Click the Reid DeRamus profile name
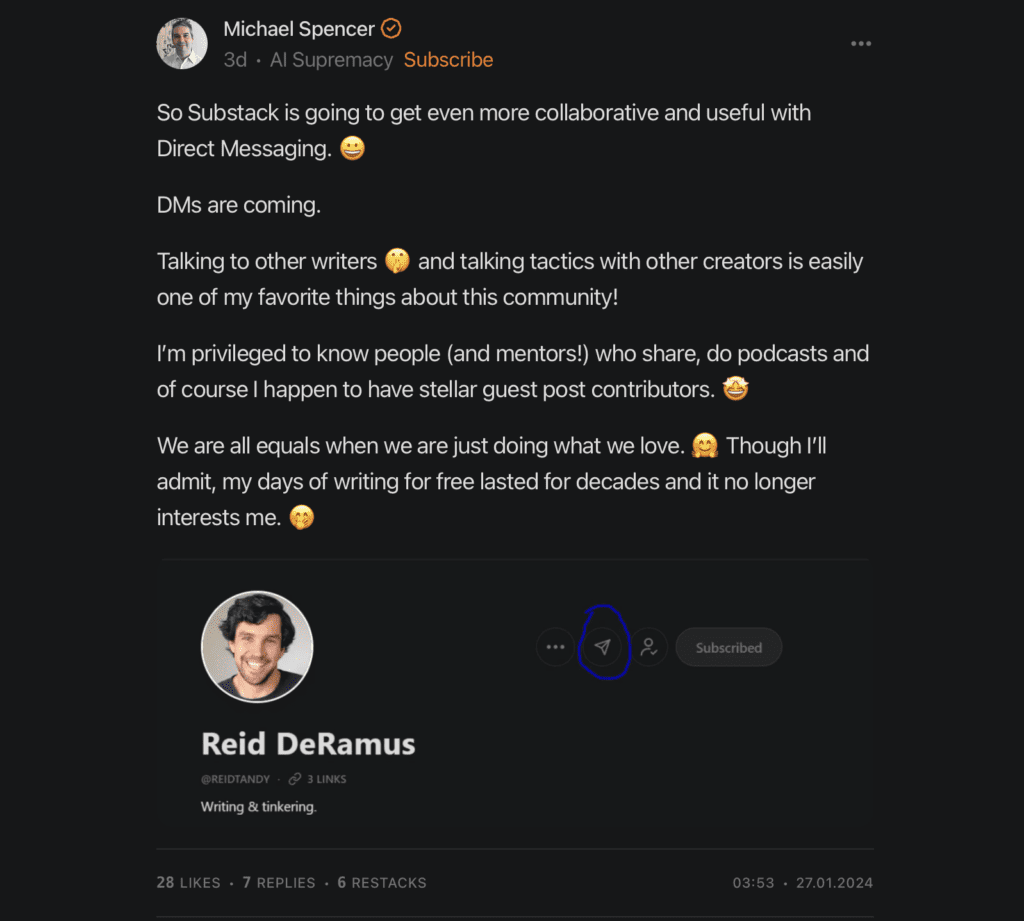Screen dimensions: 1024x921 (308, 744)
